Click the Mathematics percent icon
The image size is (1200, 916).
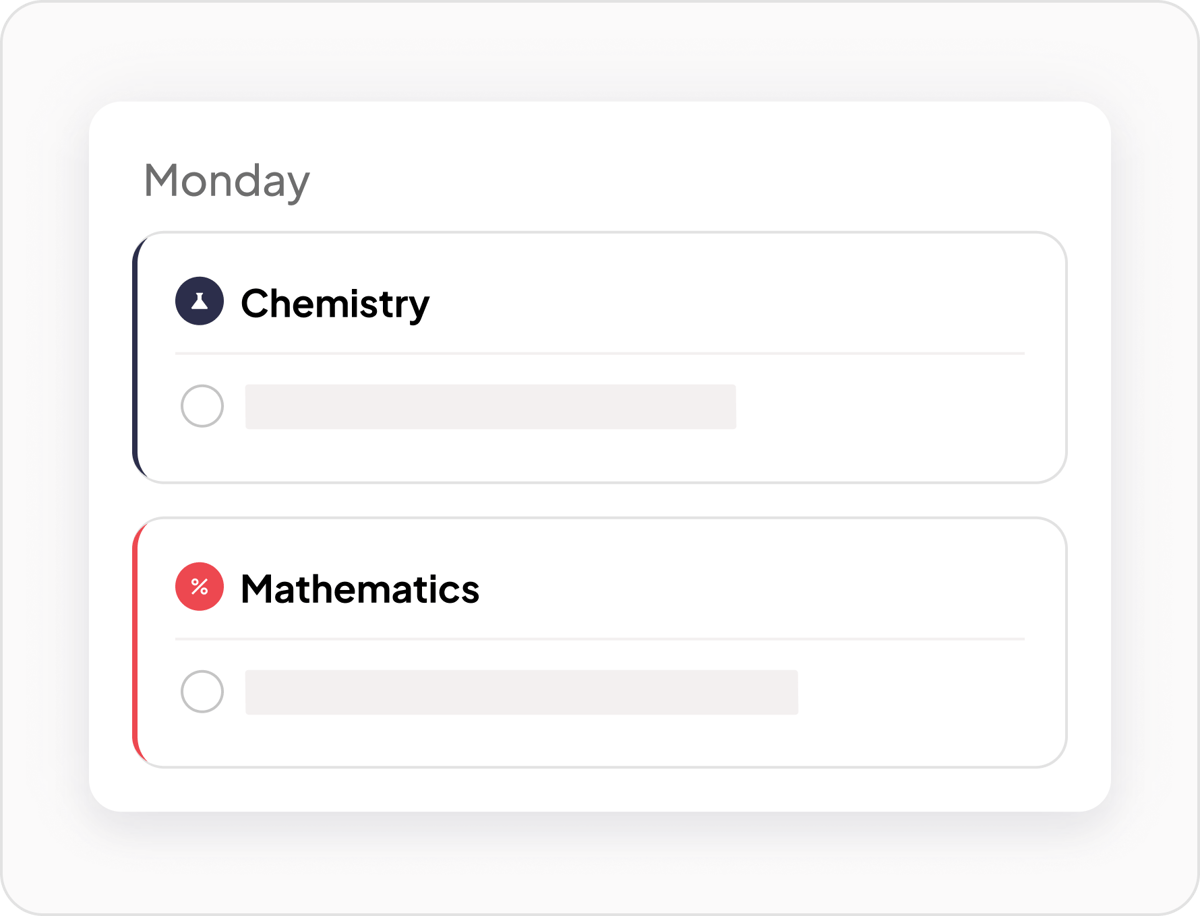click(x=200, y=587)
